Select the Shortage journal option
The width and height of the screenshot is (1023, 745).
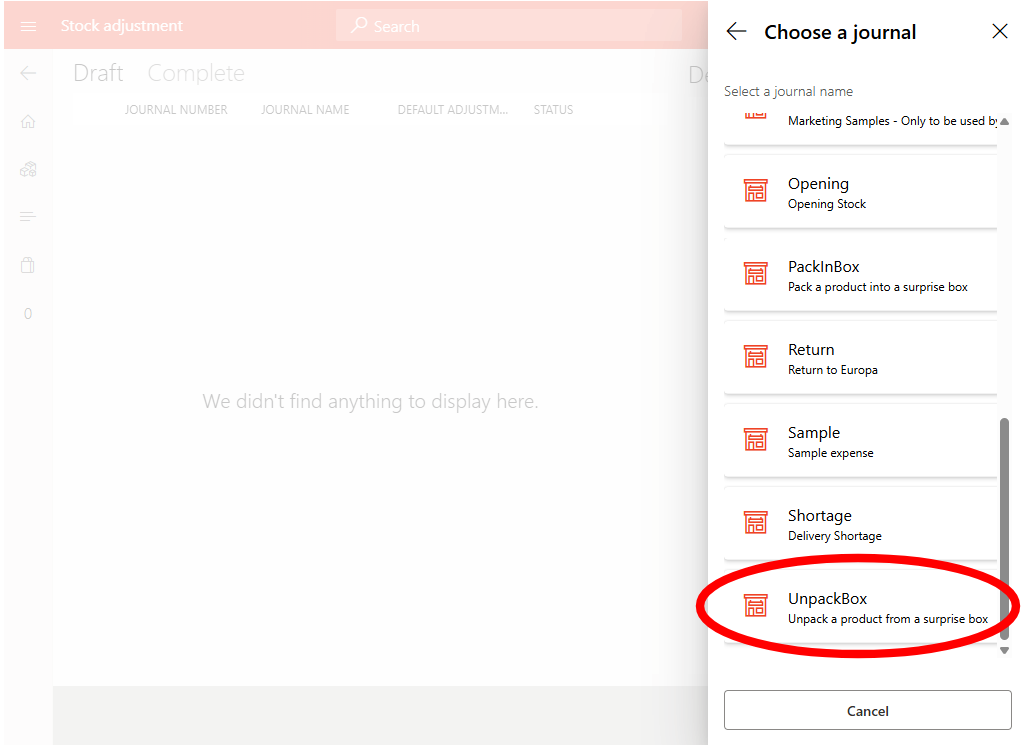(x=860, y=524)
